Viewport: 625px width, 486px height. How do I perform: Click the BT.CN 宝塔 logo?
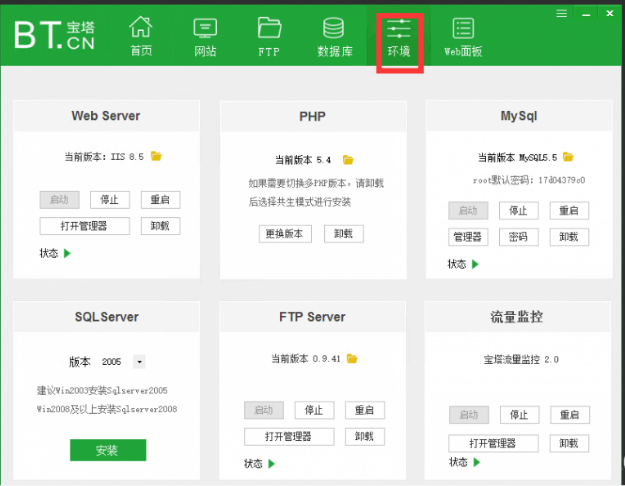click(55, 35)
